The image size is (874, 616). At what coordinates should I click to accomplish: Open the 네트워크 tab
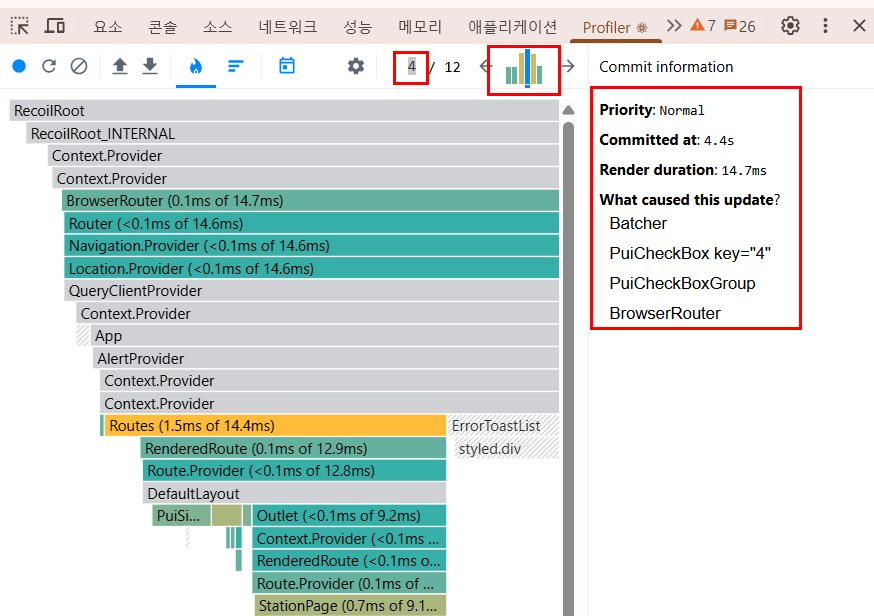pos(288,26)
